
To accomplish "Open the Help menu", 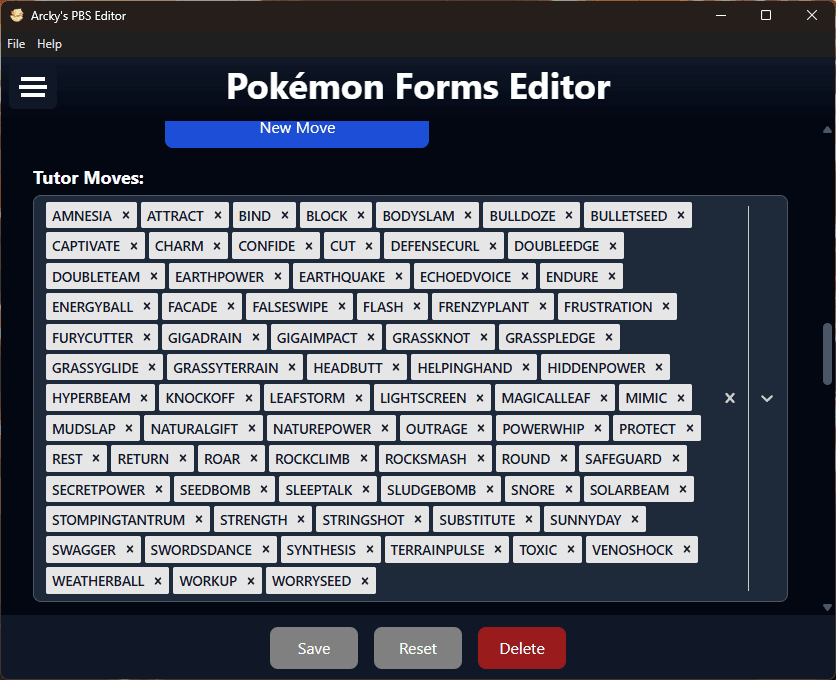I will click(x=49, y=44).
